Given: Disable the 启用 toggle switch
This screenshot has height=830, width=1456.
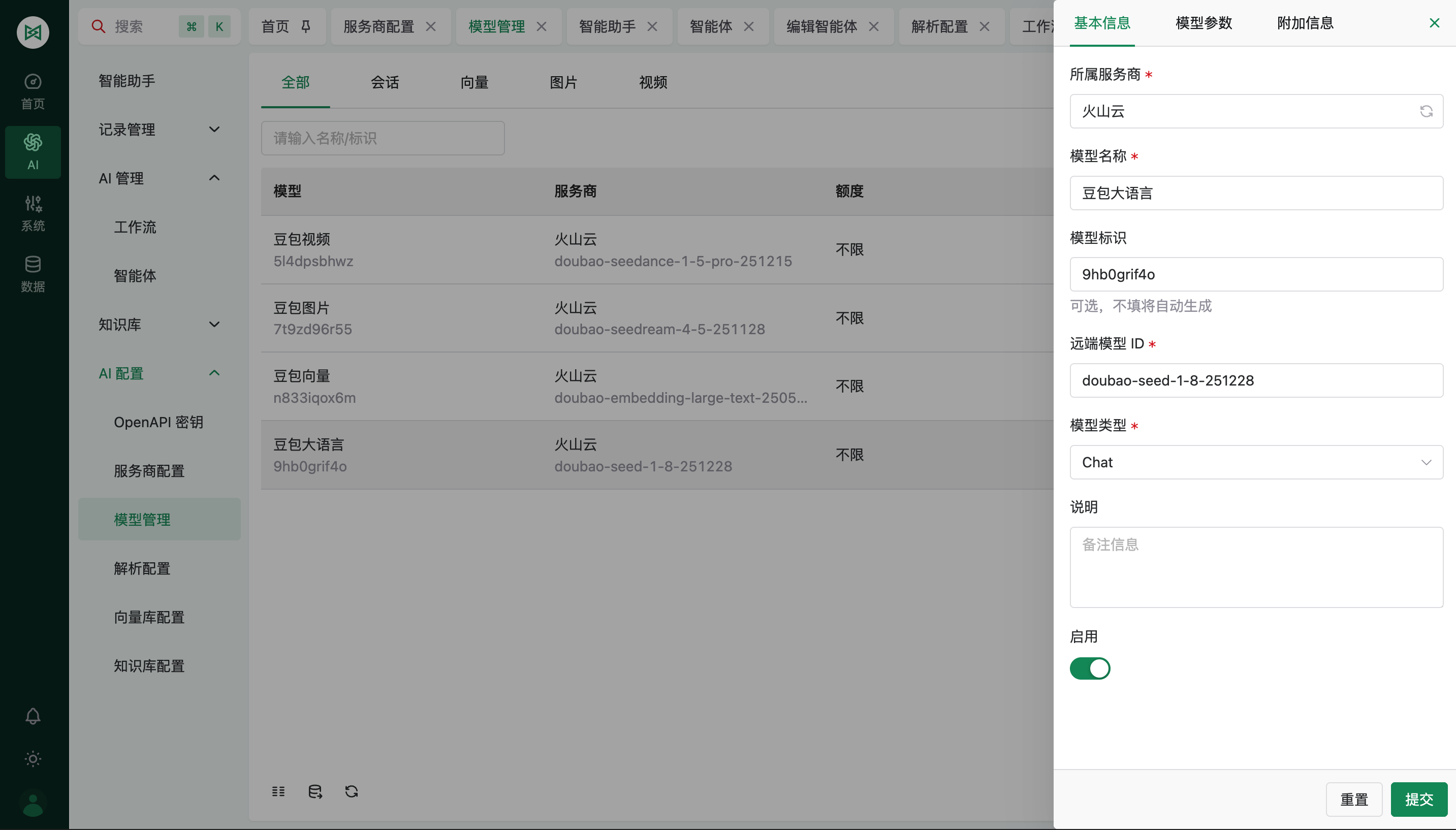Looking at the screenshot, I should 1091,668.
